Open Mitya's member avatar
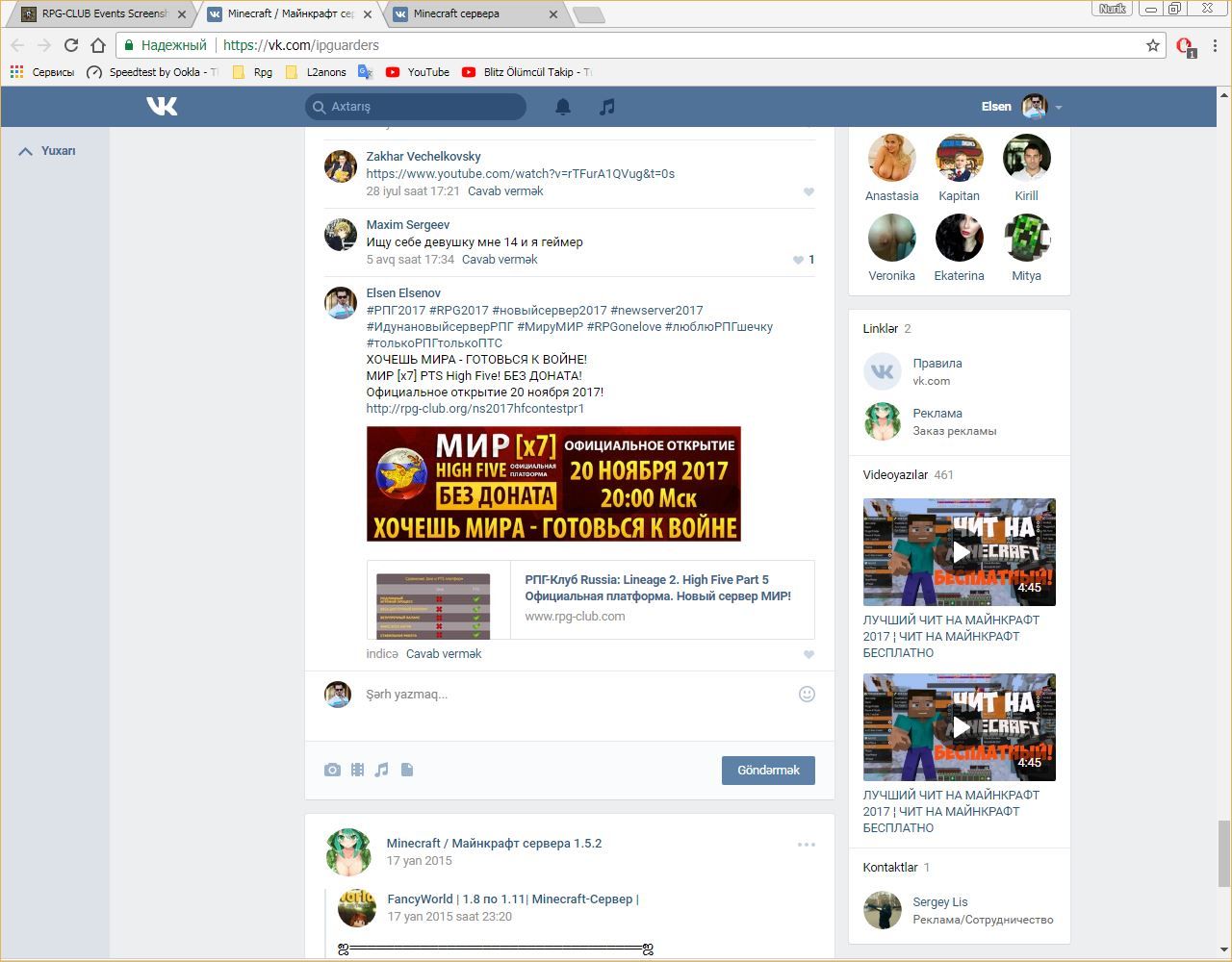This screenshot has width=1232, height=962. coord(1026,238)
